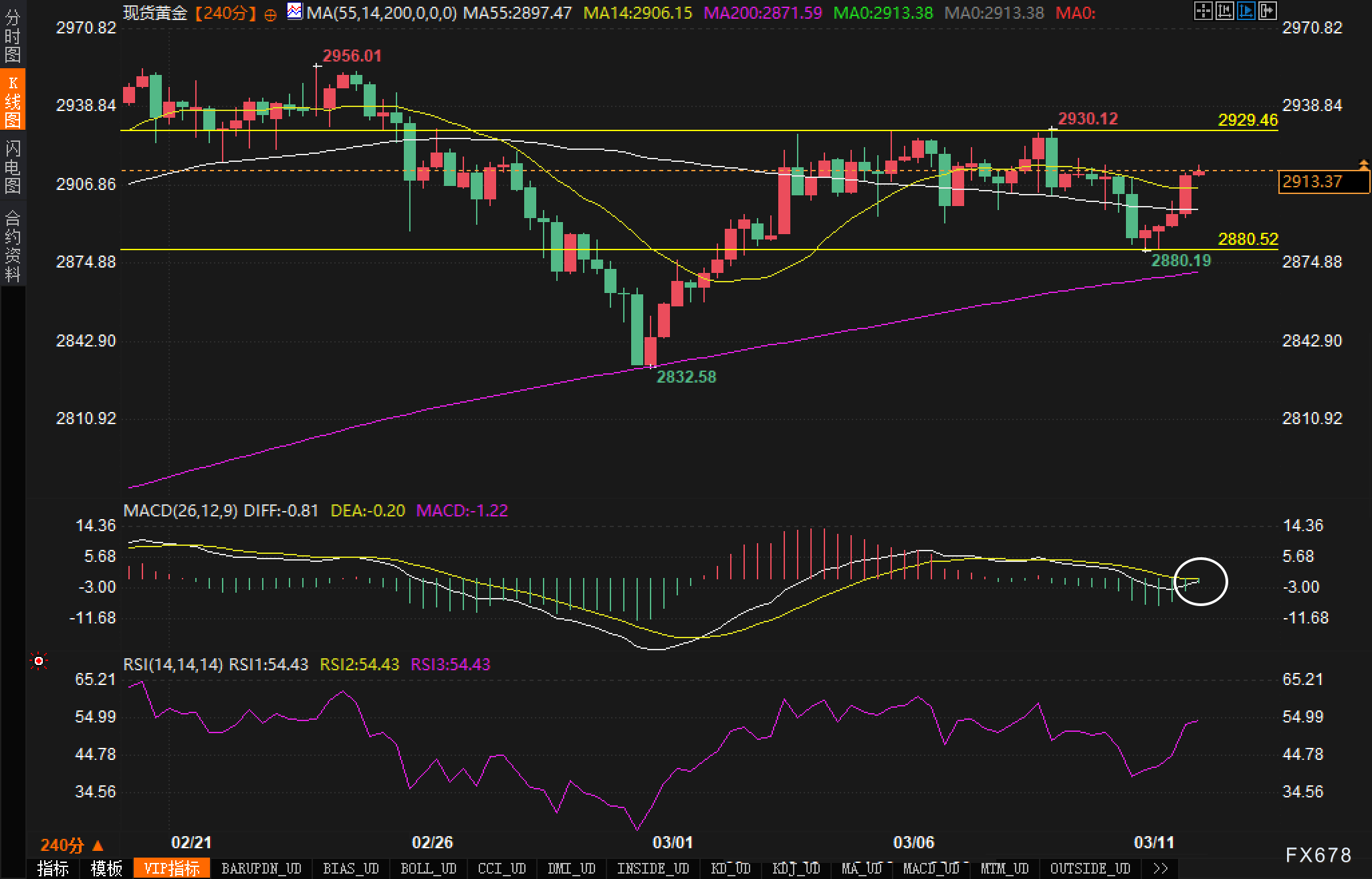Screen dimensions: 1372x879
Task: Click the crosshair cursor icon at top right
Action: click(x=1203, y=11)
